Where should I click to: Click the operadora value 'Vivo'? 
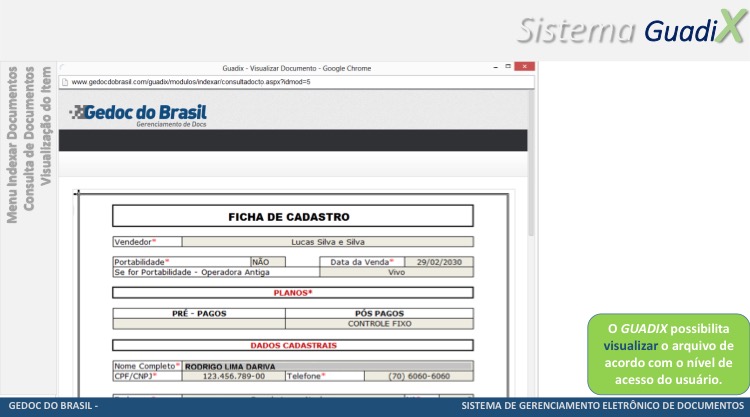click(397, 272)
